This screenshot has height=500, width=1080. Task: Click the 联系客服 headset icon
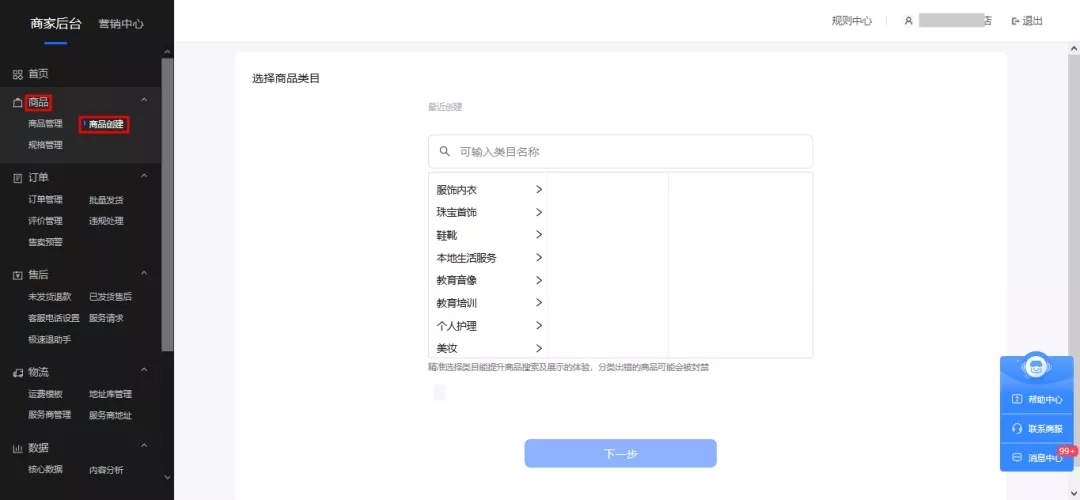click(x=1017, y=428)
